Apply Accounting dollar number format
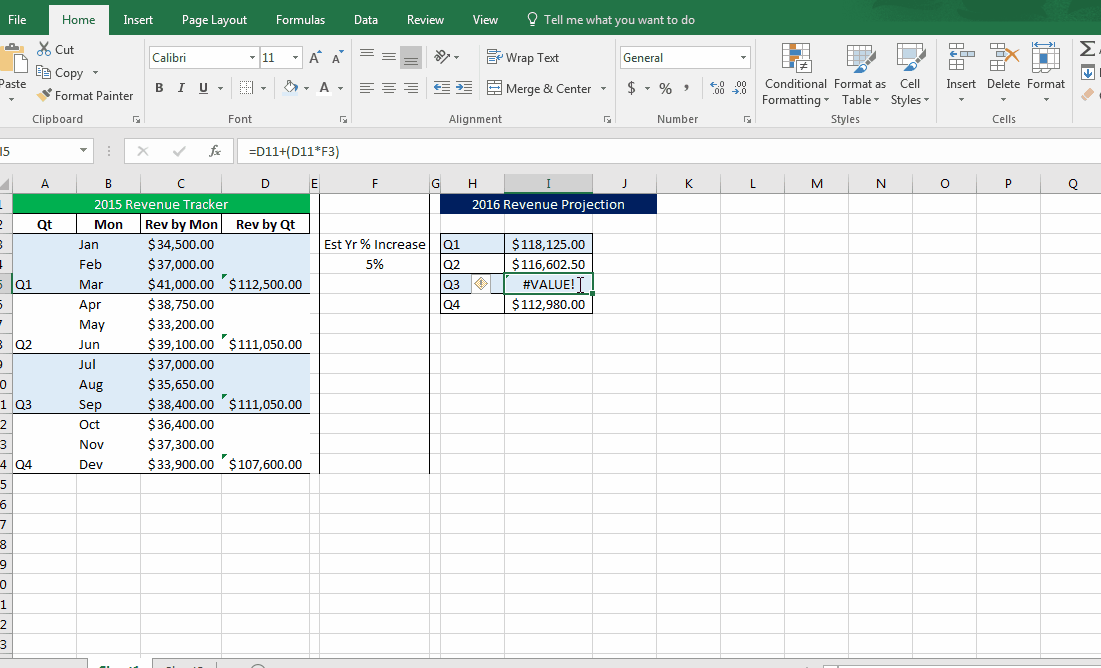Image resolution: width=1101 pixels, height=668 pixels. pyautogui.click(x=631, y=88)
